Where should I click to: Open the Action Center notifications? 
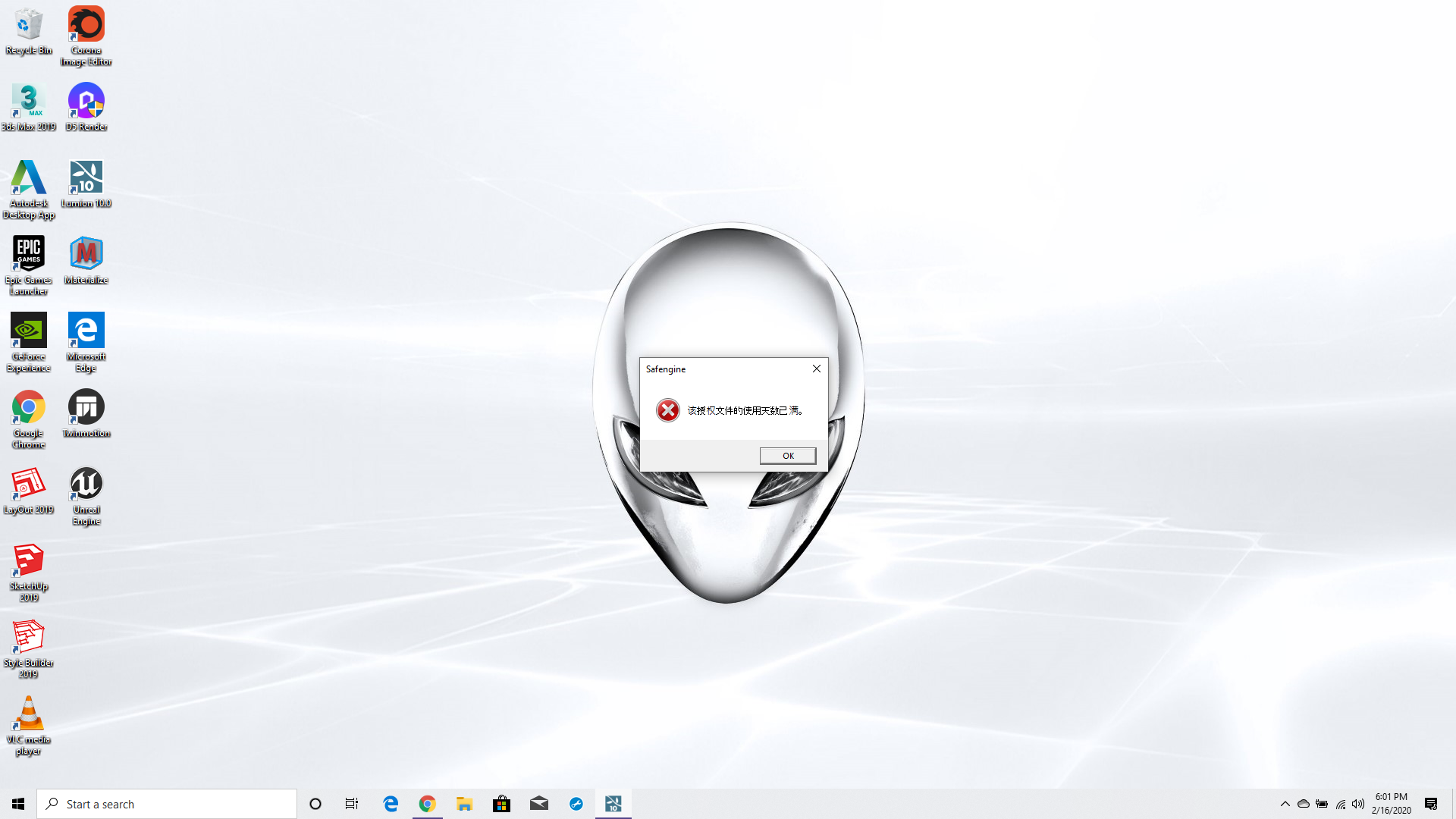point(1431,804)
